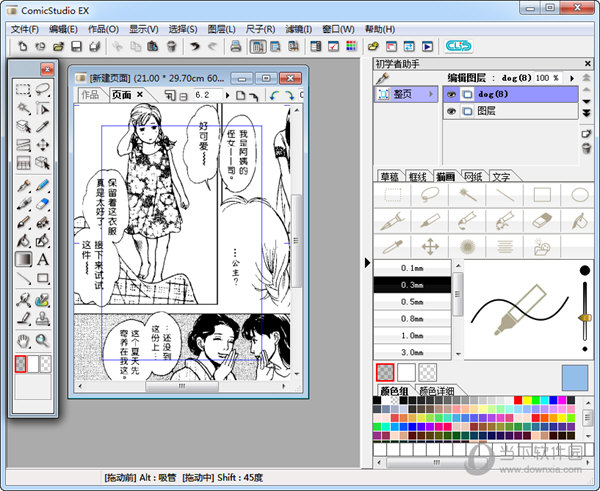The image size is (600, 491).
Task: Click the color grid icon in main toolbar
Action: click(351, 47)
